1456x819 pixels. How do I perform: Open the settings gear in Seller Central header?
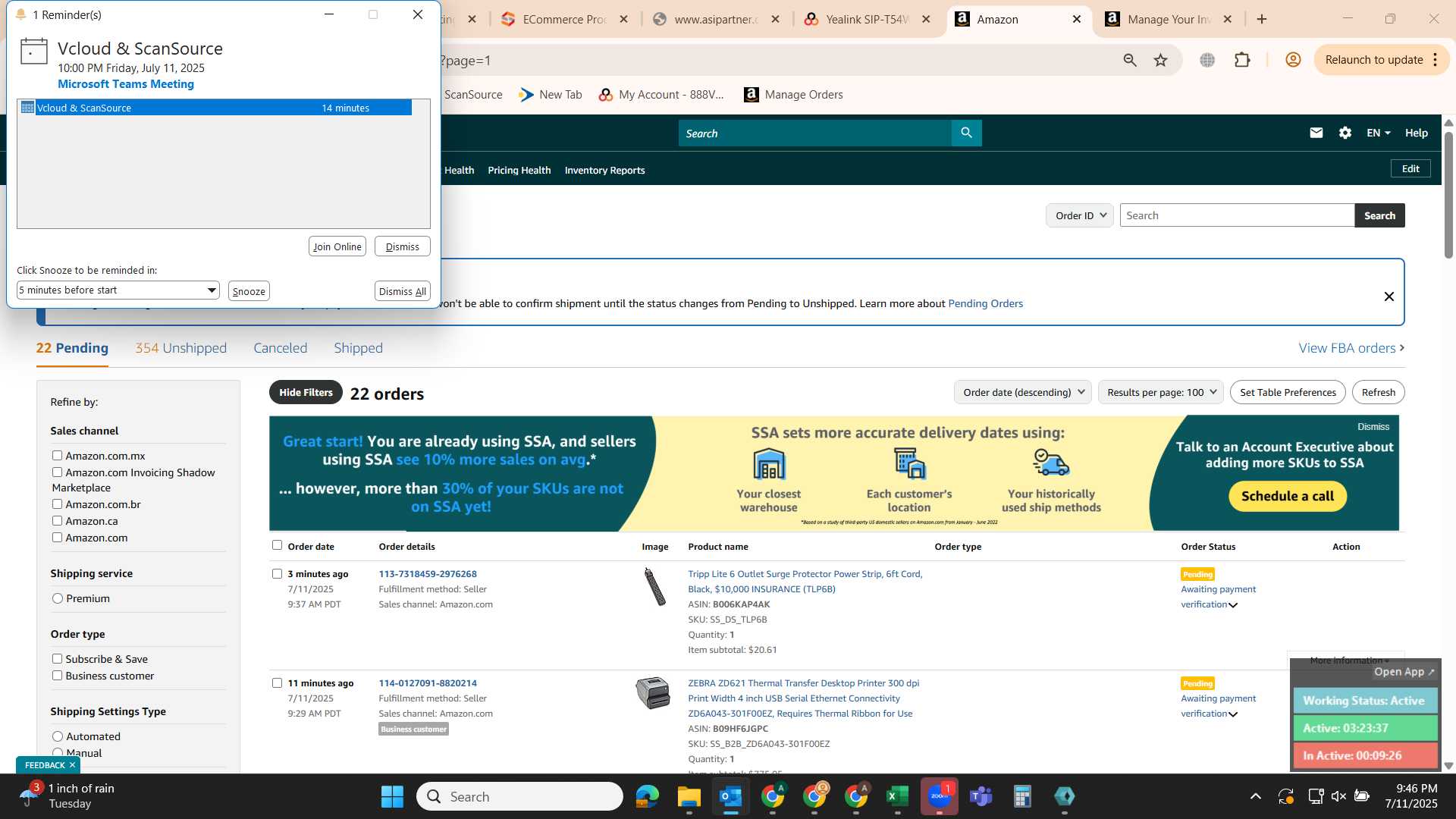pos(1345,133)
